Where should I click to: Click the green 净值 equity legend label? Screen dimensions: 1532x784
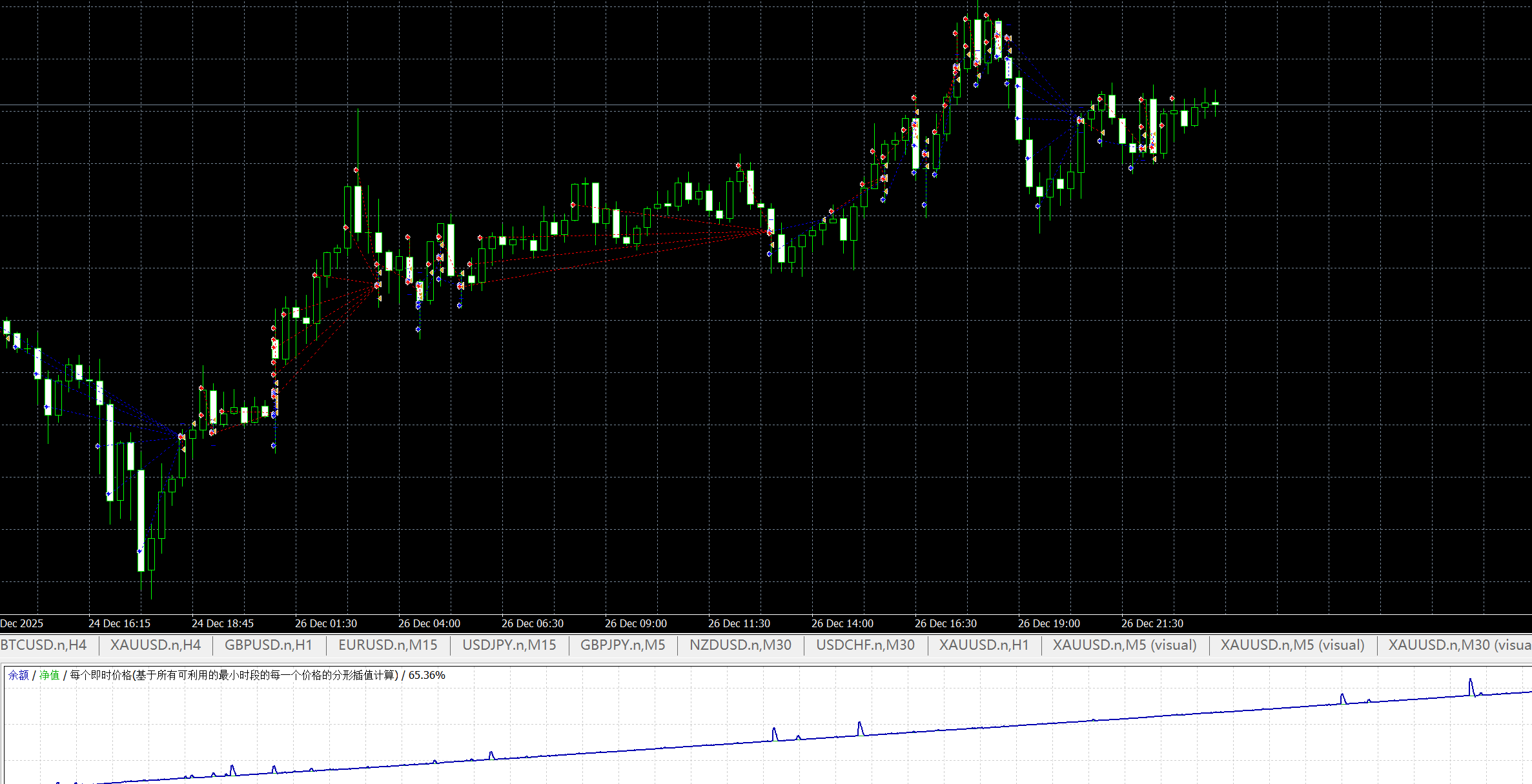pos(49,675)
